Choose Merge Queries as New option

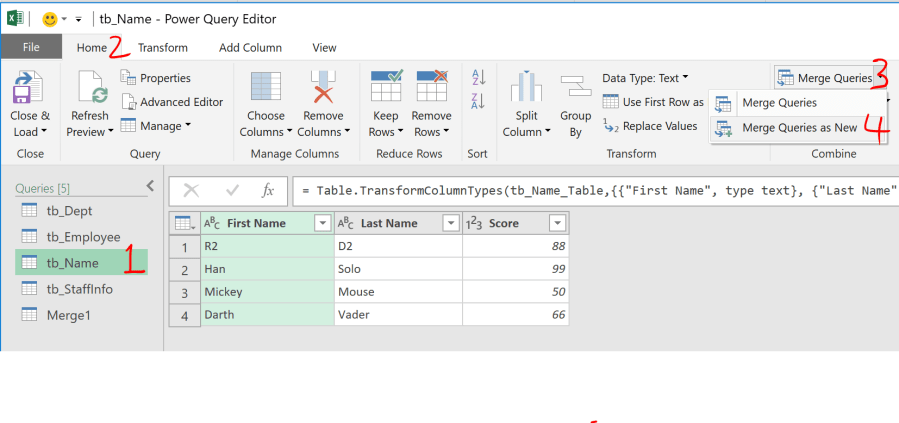(x=798, y=128)
